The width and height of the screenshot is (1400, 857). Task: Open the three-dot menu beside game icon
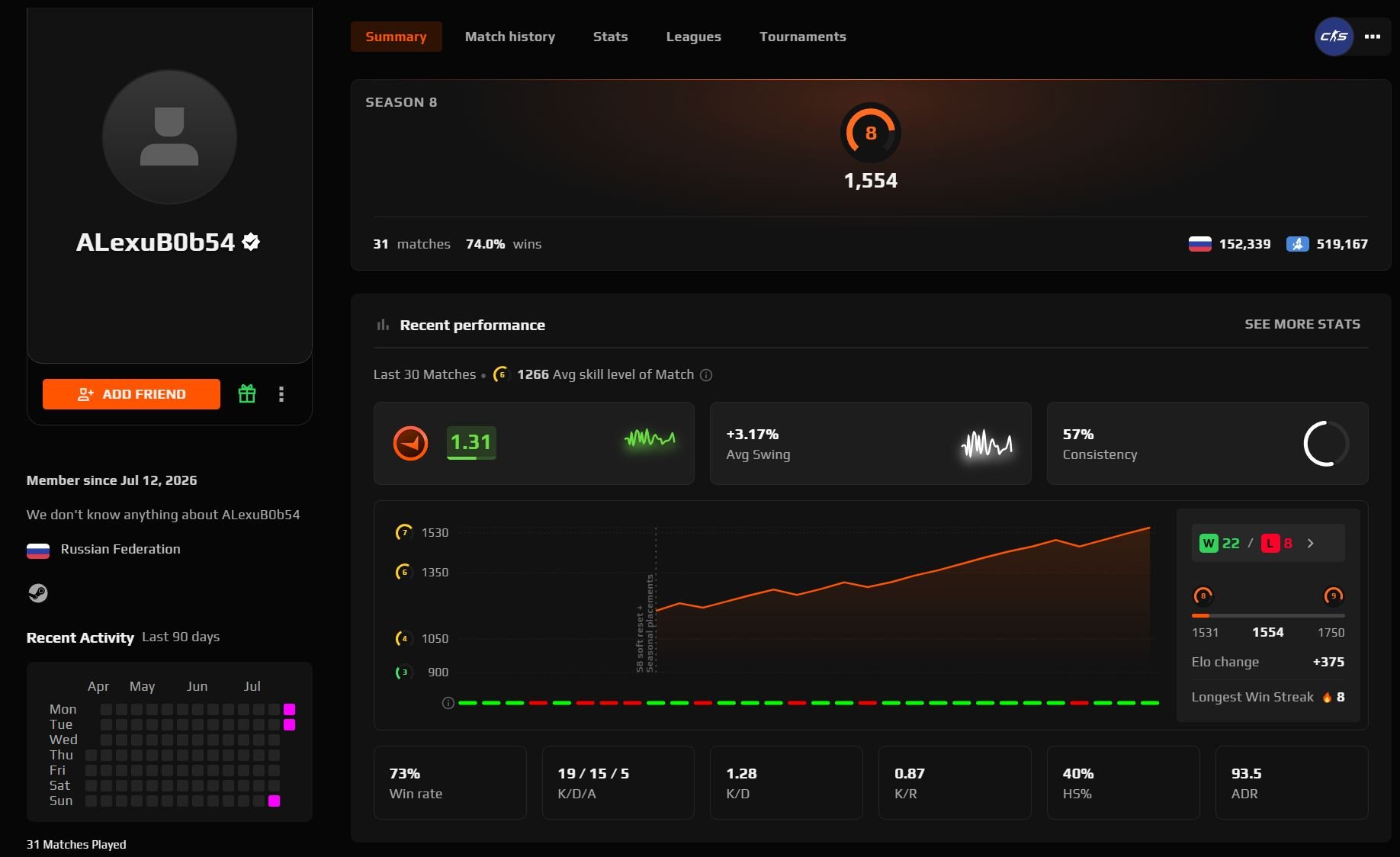coord(1373,37)
